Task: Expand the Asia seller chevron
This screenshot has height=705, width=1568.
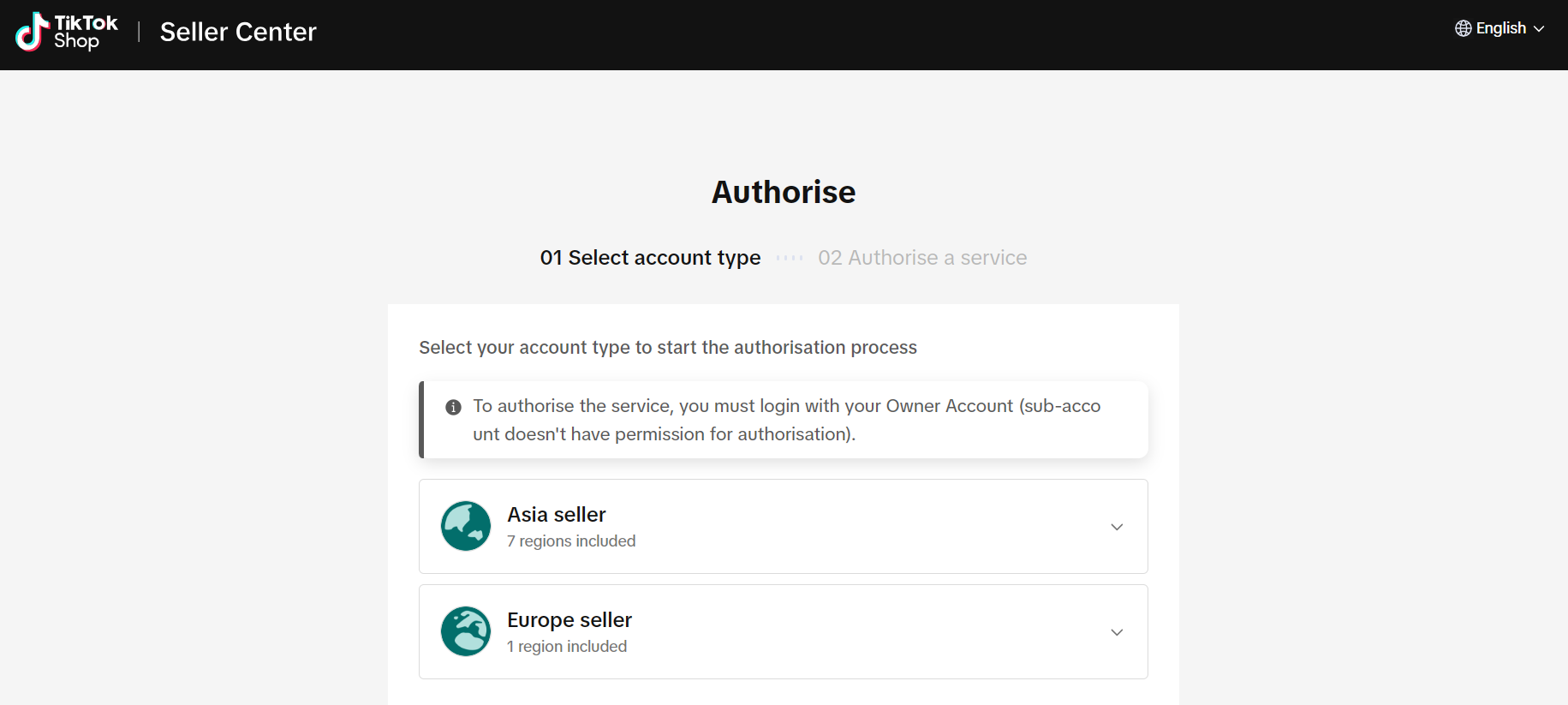Action: tap(1117, 527)
